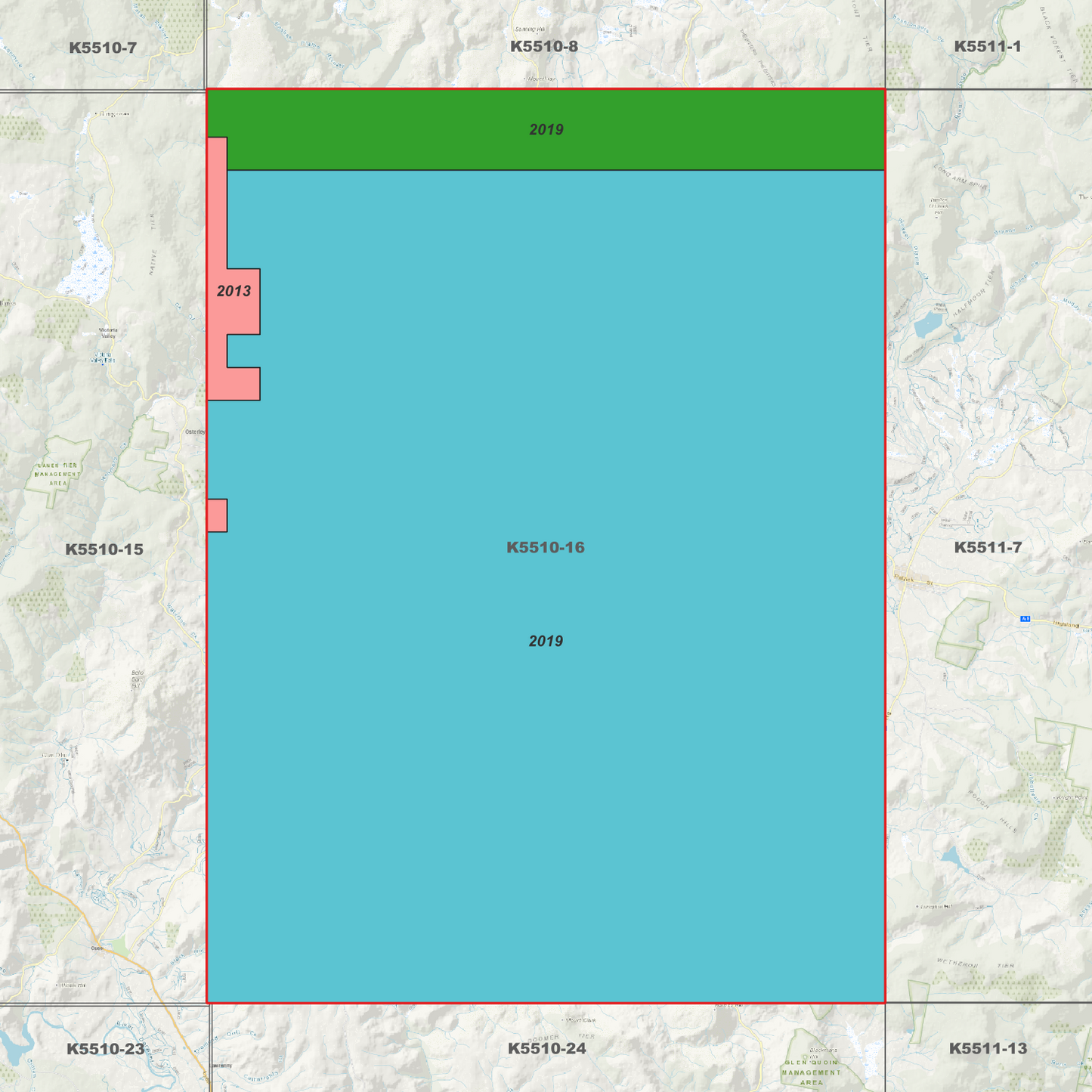
Task: Click the K5510-8 grid cell label
Action: coord(544,47)
